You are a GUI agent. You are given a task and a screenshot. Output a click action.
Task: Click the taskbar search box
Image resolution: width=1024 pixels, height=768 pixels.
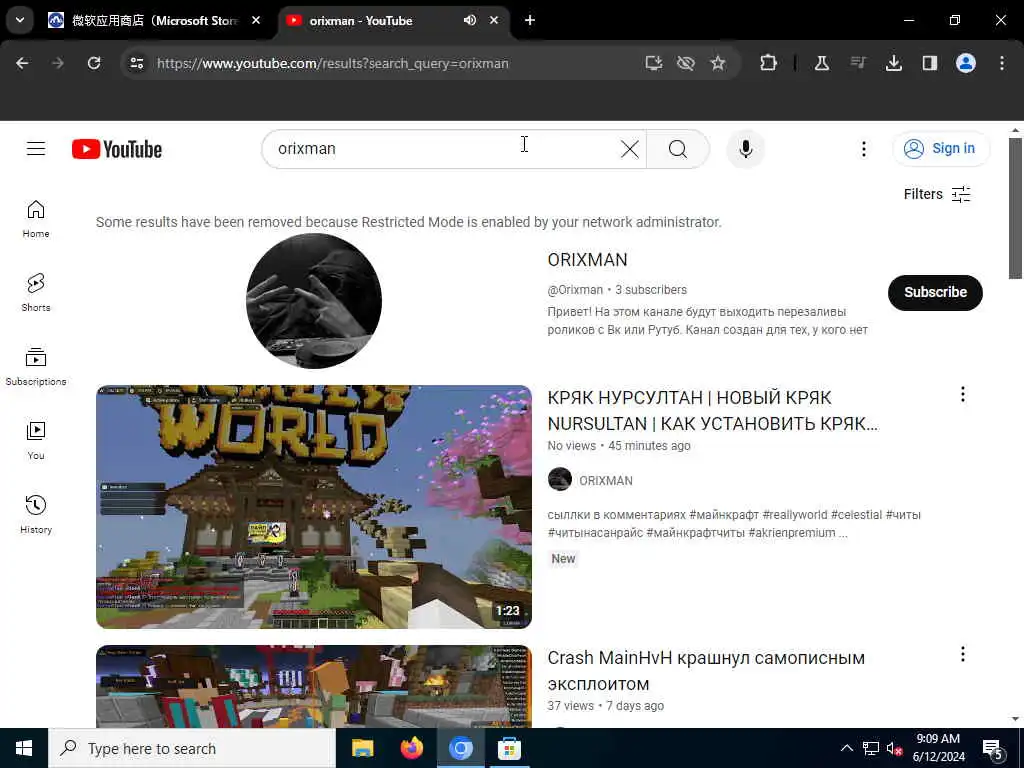tap(192, 748)
